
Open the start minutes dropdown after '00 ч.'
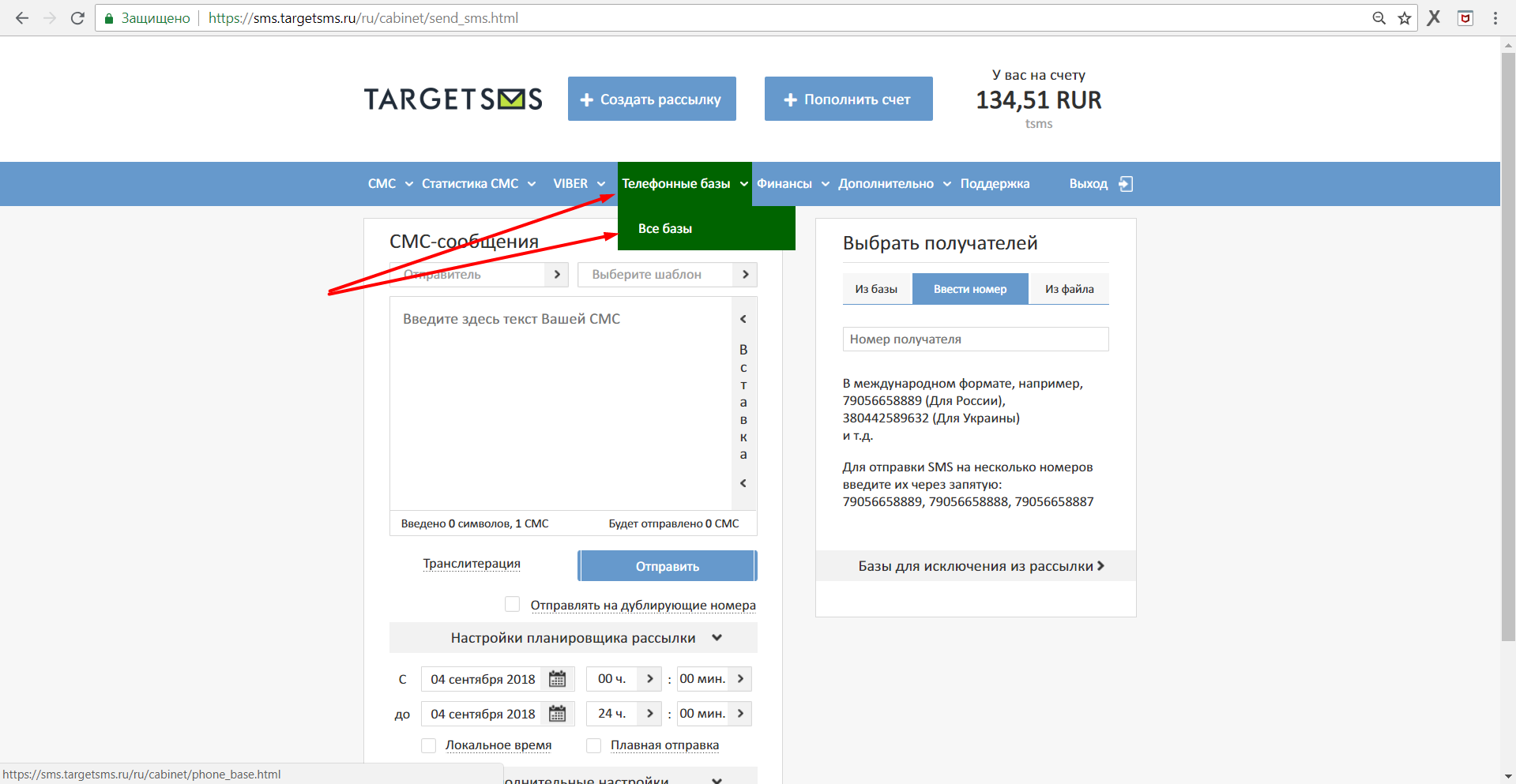click(x=714, y=679)
